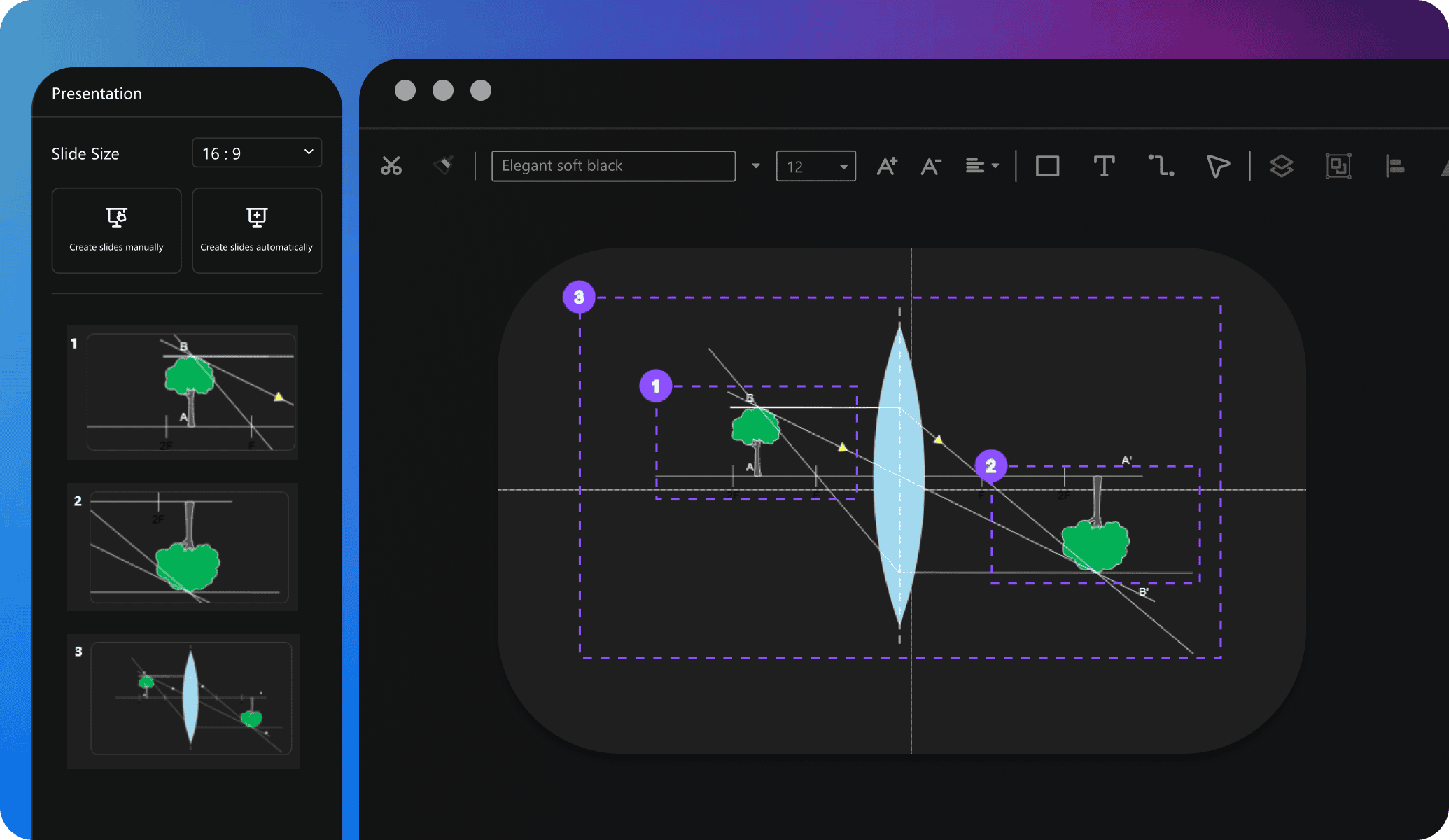
Task: Select the polygon/shape drawing tool
Action: (x=1218, y=165)
